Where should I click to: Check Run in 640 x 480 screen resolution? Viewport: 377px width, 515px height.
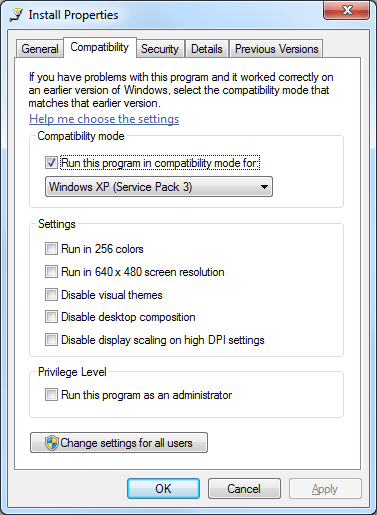pyautogui.click(x=51, y=272)
